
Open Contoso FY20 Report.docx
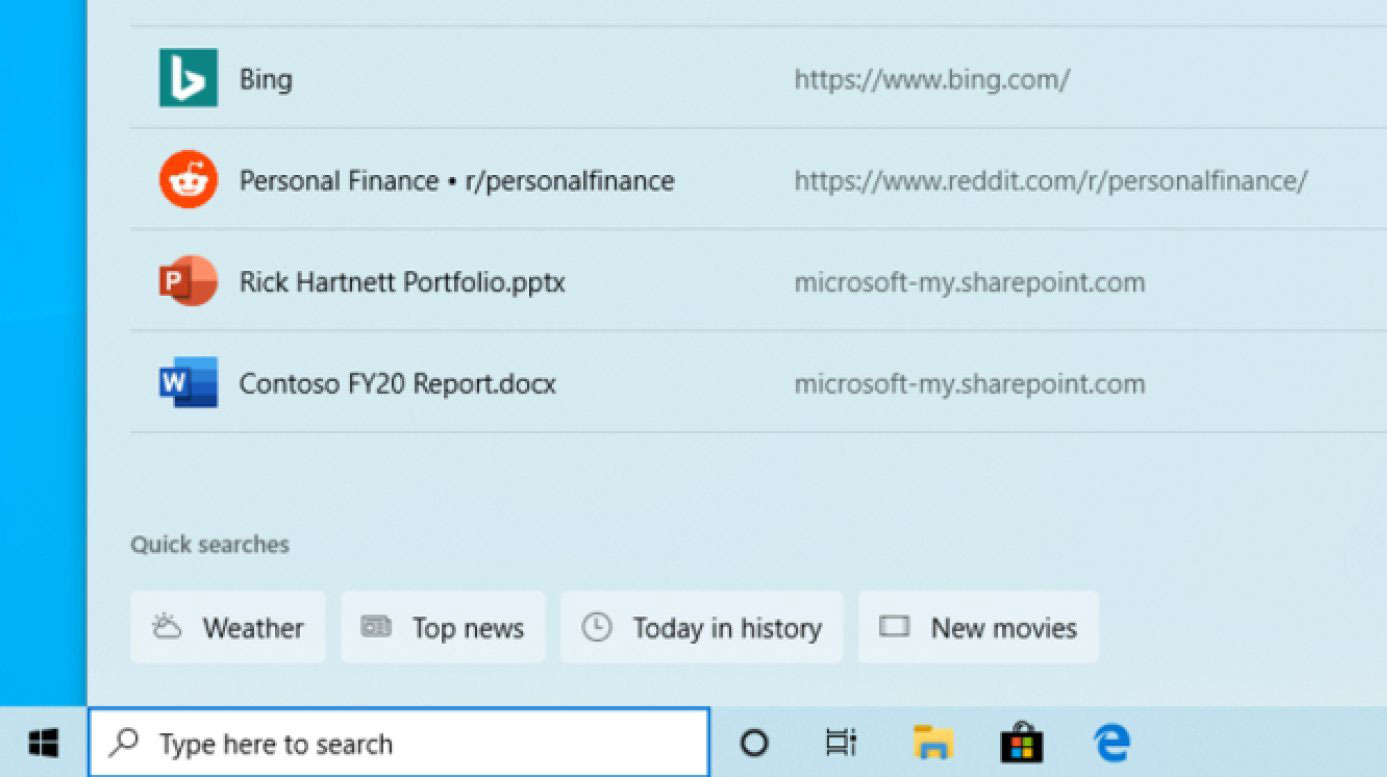point(397,384)
